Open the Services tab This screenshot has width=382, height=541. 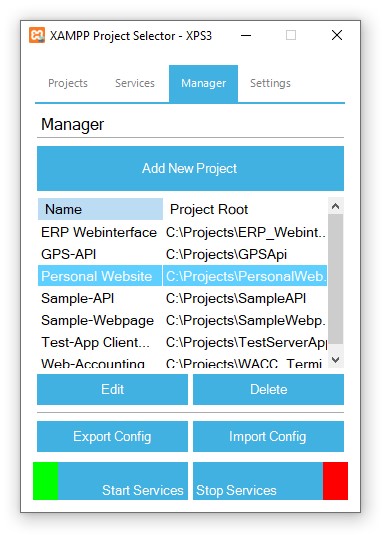(135, 83)
